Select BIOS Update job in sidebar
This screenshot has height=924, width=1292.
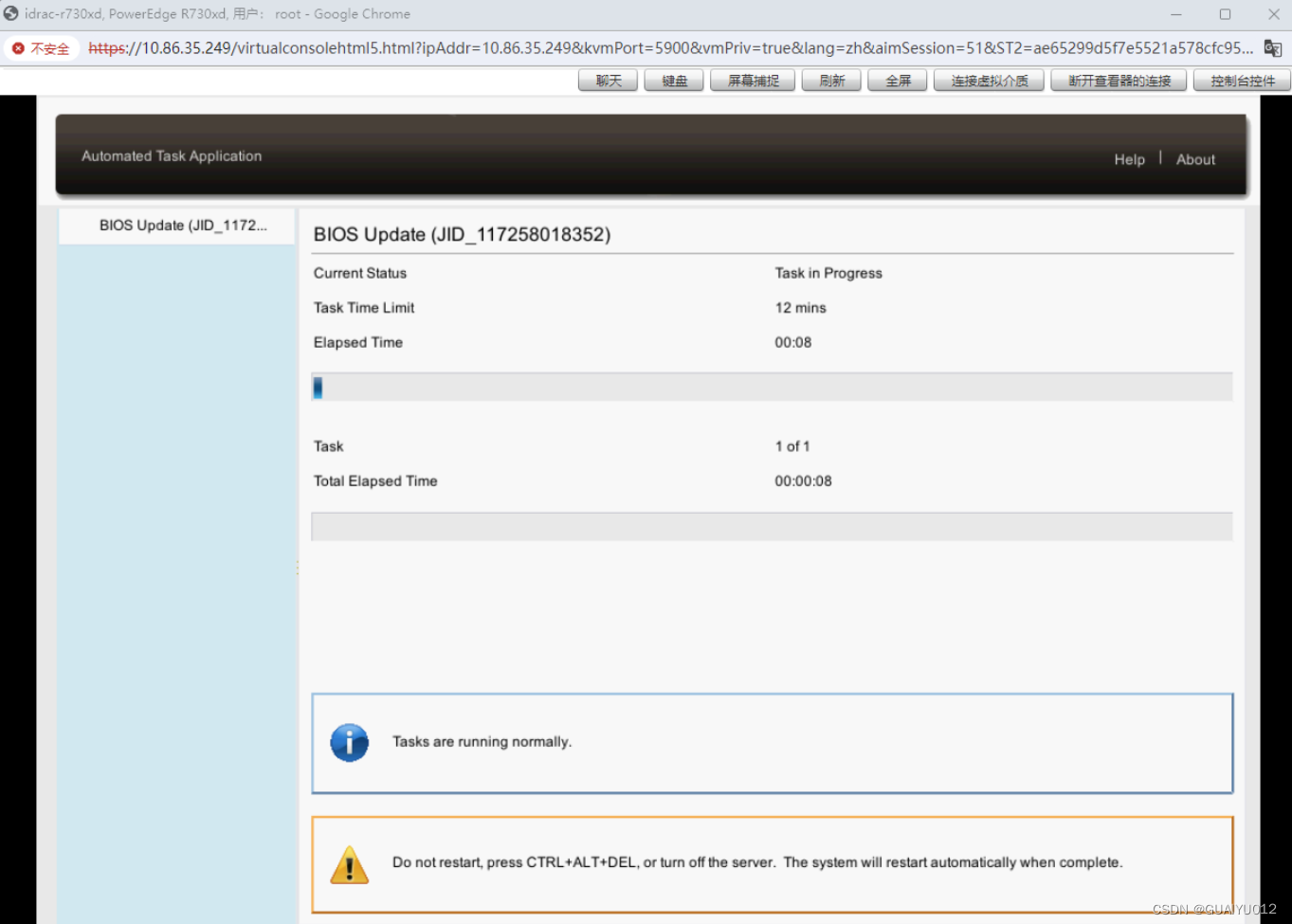pyautogui.click(x=177, y=226)
